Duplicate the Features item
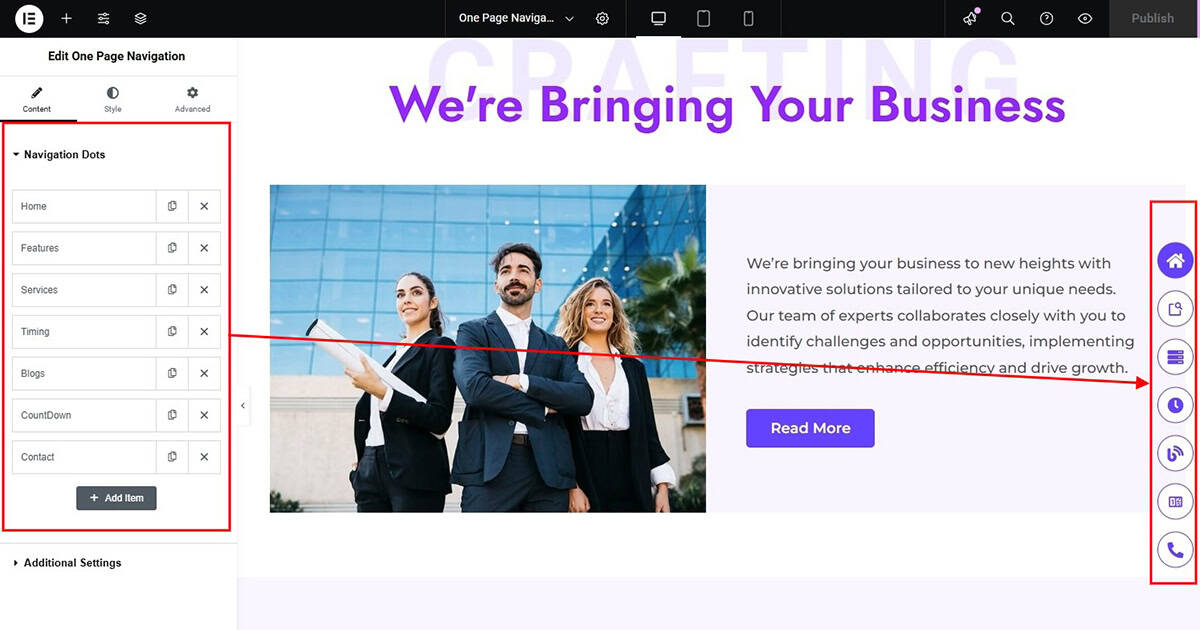Screen dimensions: 1200x630 click(x=172, y=248)
